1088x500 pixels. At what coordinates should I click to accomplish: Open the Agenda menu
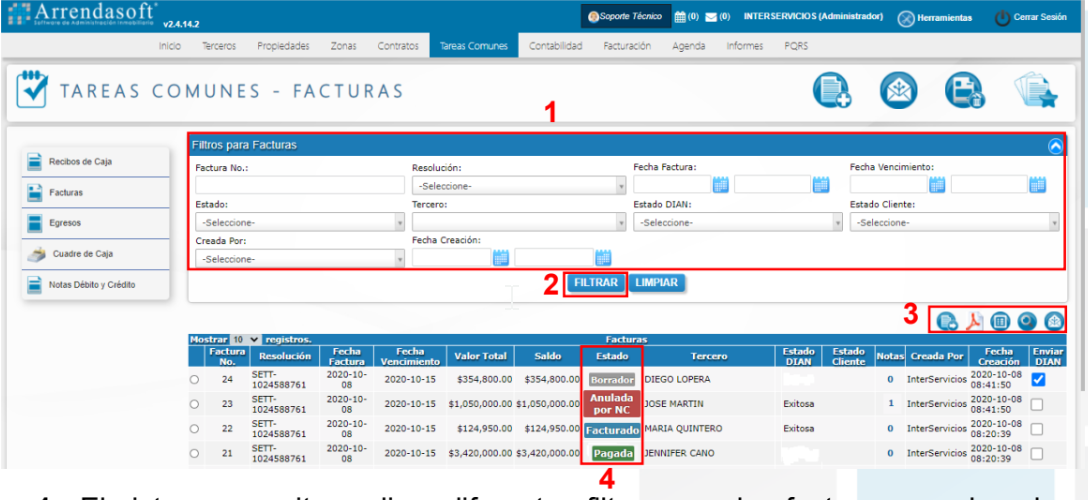coord(689,46)
